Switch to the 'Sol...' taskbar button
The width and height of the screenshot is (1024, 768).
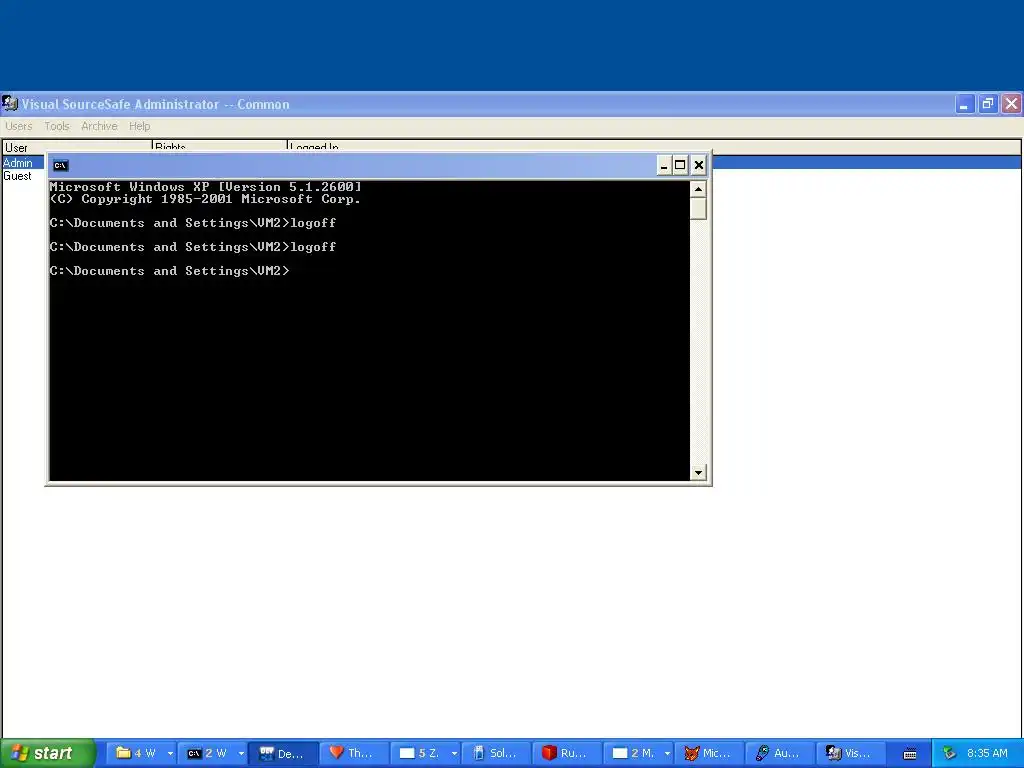point(496,754)
